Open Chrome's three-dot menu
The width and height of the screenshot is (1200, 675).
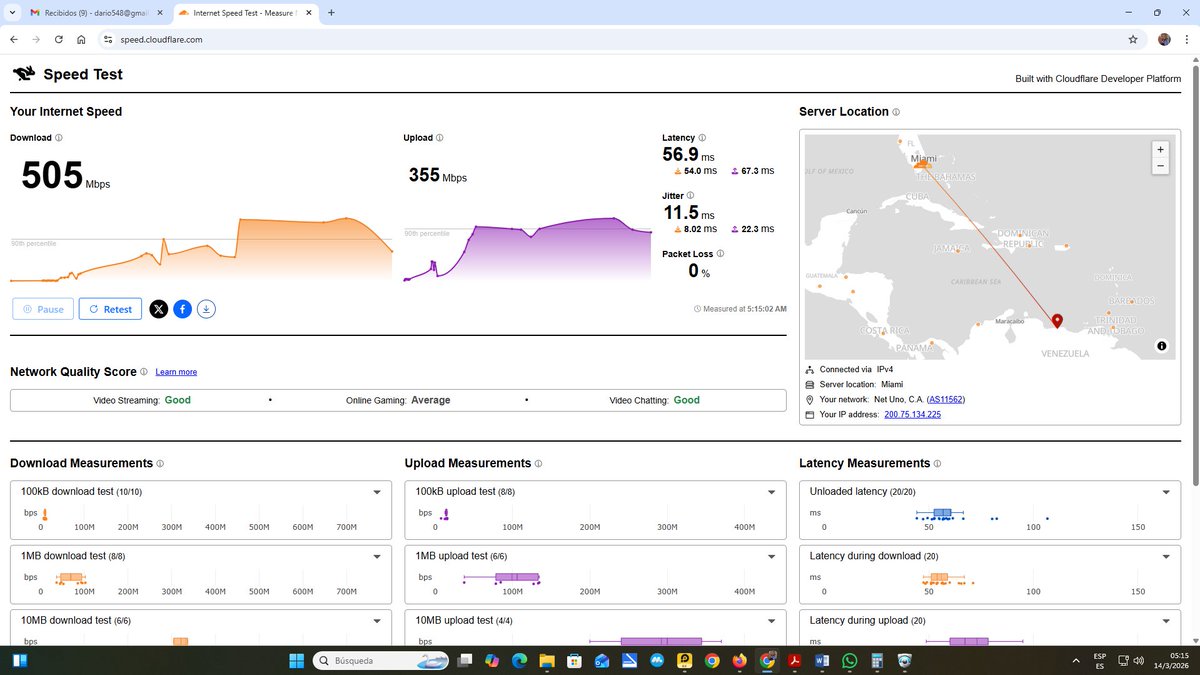point(1185,39)
